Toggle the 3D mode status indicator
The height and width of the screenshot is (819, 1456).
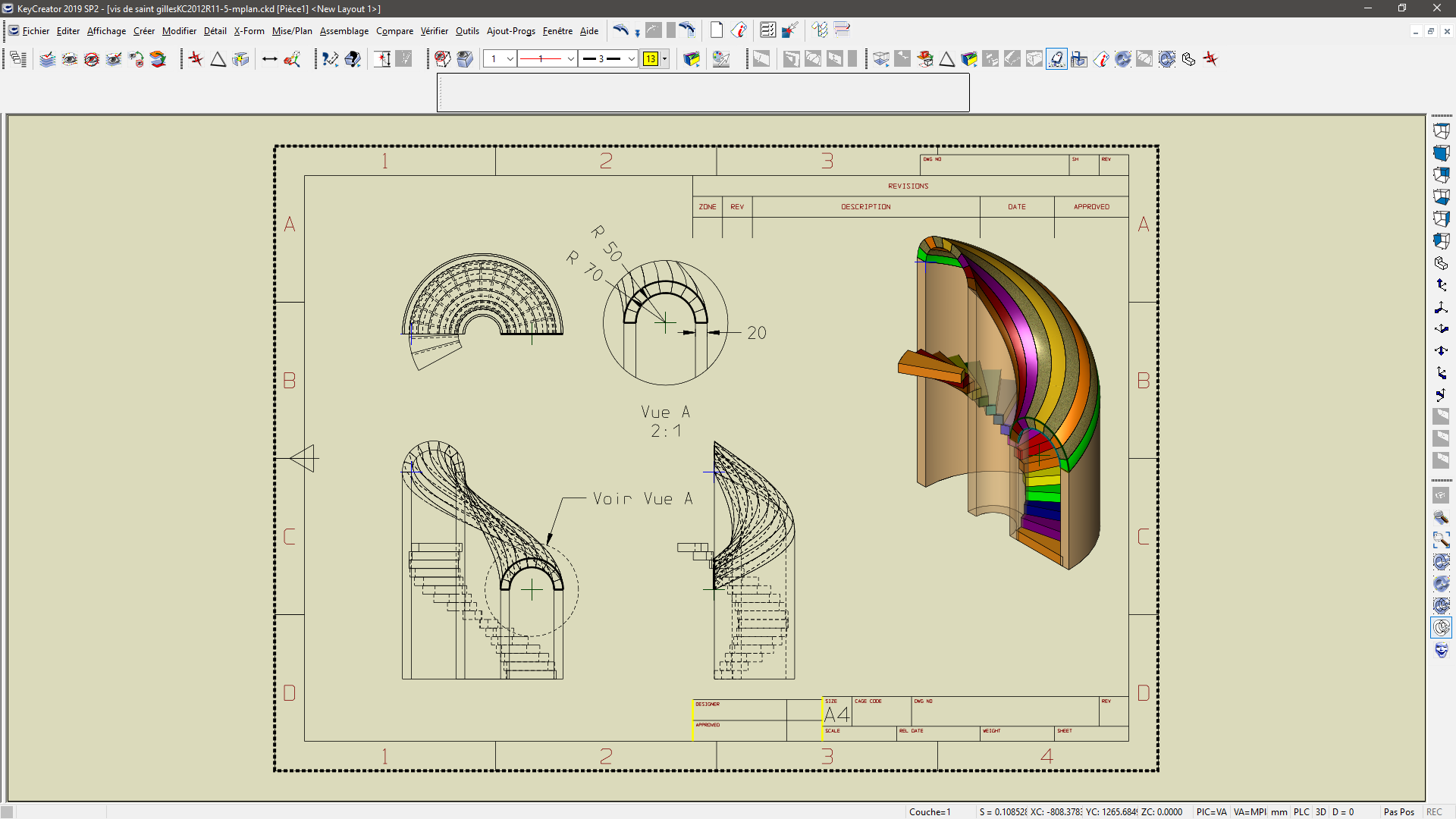[1320, 811]
